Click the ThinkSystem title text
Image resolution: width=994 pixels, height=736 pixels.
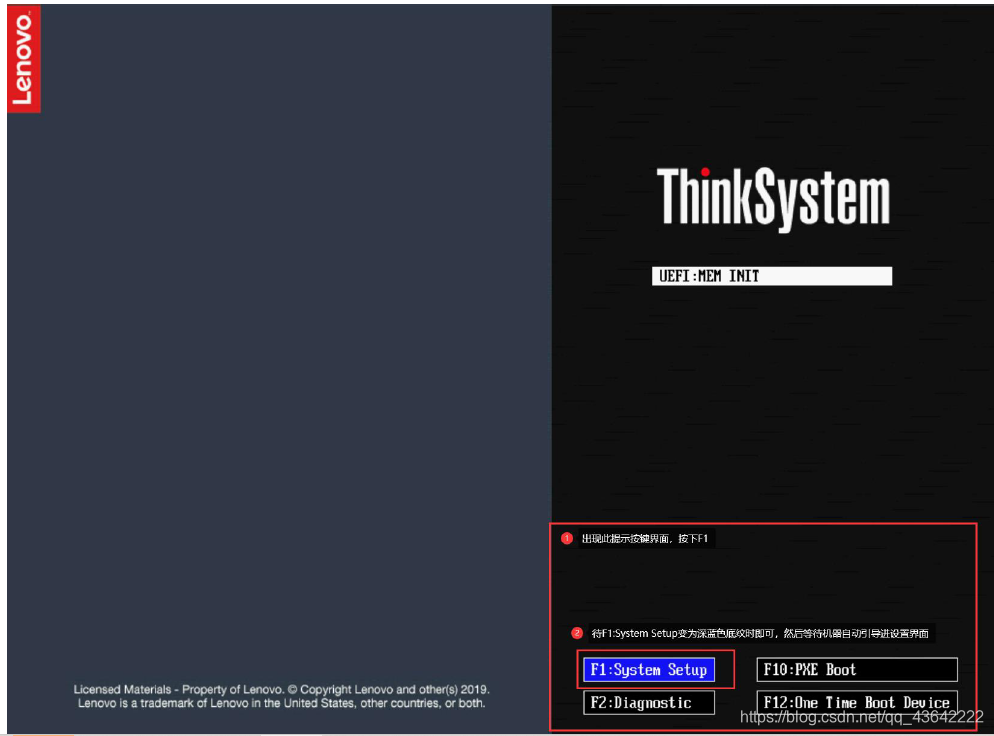[x=773, y=198]
